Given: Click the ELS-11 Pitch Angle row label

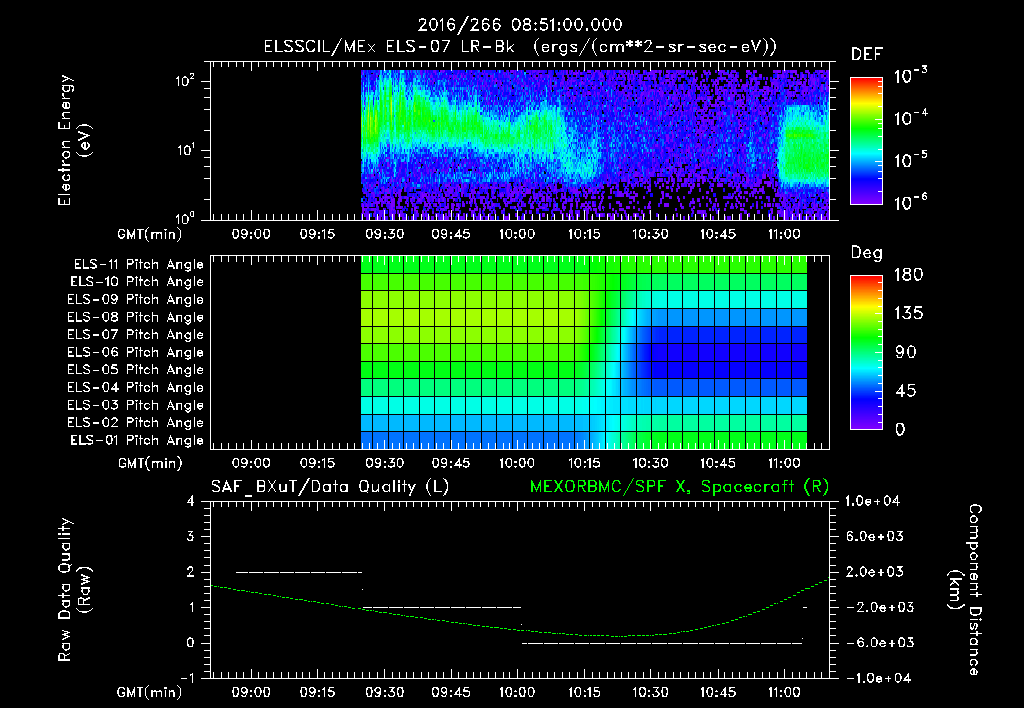Looking at the screenshot, I should tap(138, 265).
